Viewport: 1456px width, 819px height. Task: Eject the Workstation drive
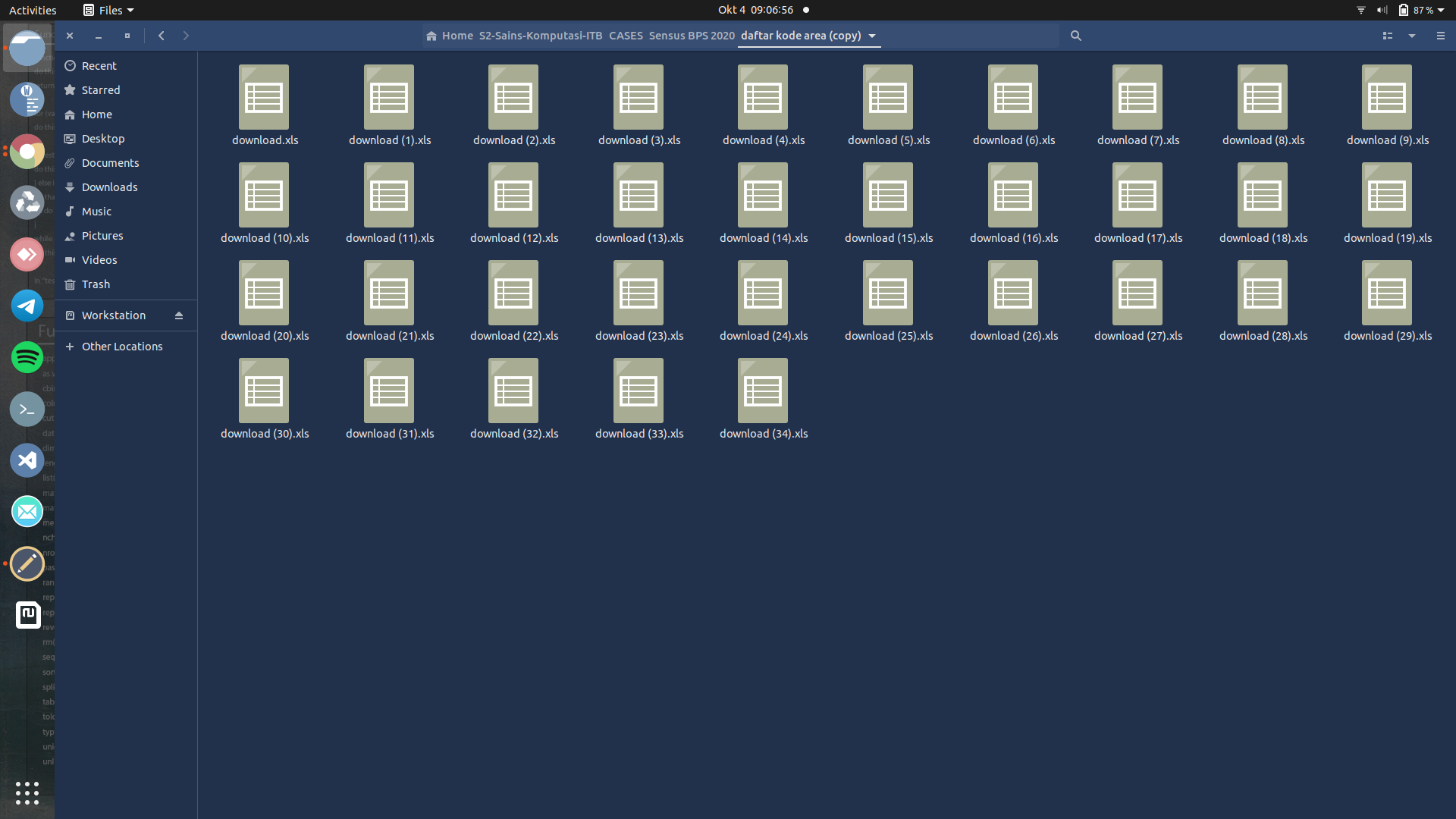[179, 315]
